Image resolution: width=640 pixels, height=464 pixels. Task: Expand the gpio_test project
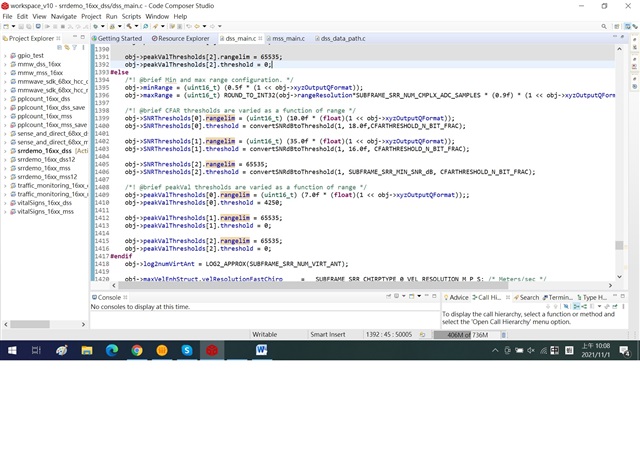coord(5,56)
